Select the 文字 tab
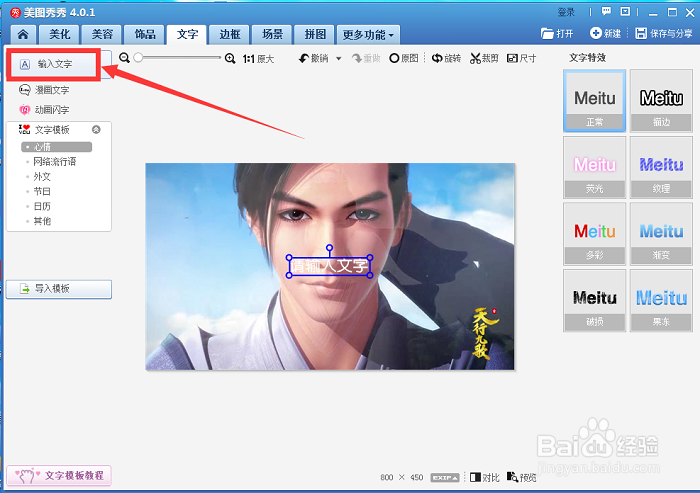This screenshot has height=493, width=700. [x=187, y=34]
